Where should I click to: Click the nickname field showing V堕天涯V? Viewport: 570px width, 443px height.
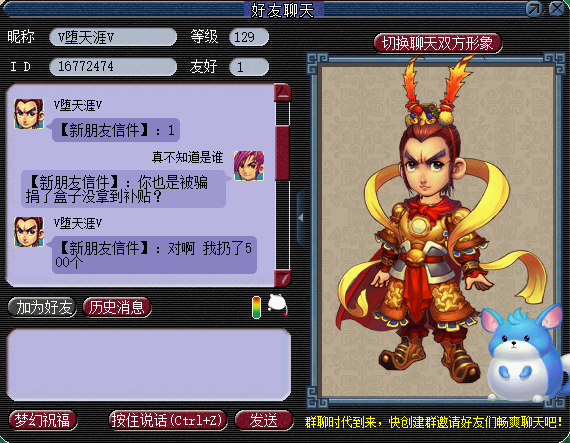pyautogui.click(x=113, y=37)
